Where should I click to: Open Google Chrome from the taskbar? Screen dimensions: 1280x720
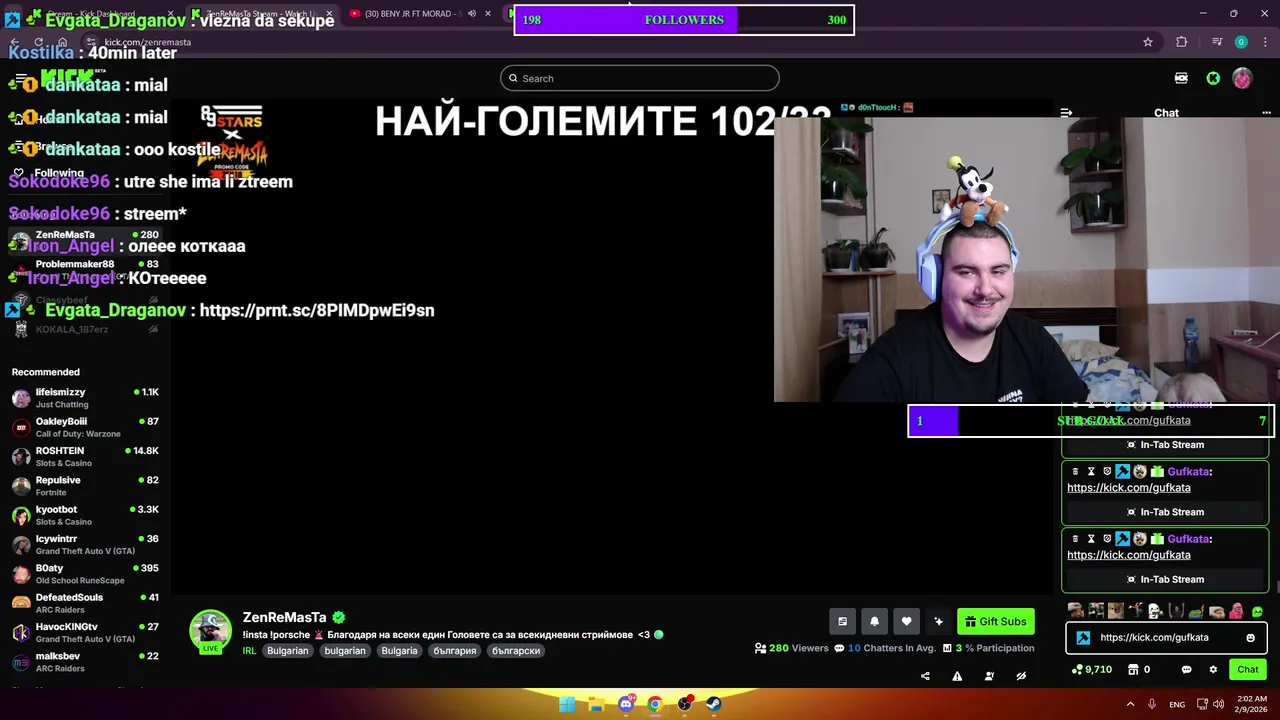click(654, 704)
